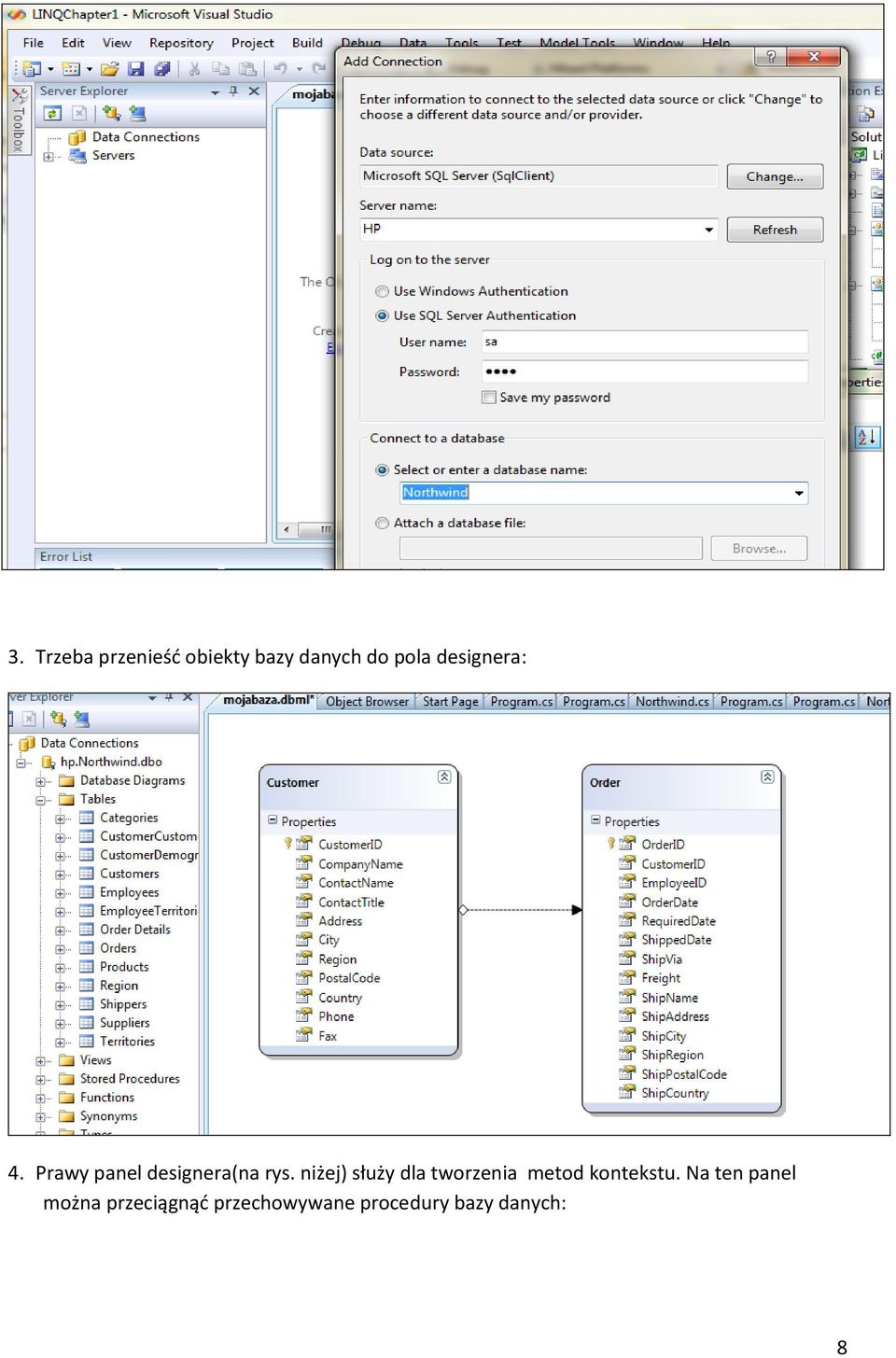Switch to the Start Page tab
The height and width of the screenshot is (1358, 896).
pyautogui.click(x=450, y=702)
